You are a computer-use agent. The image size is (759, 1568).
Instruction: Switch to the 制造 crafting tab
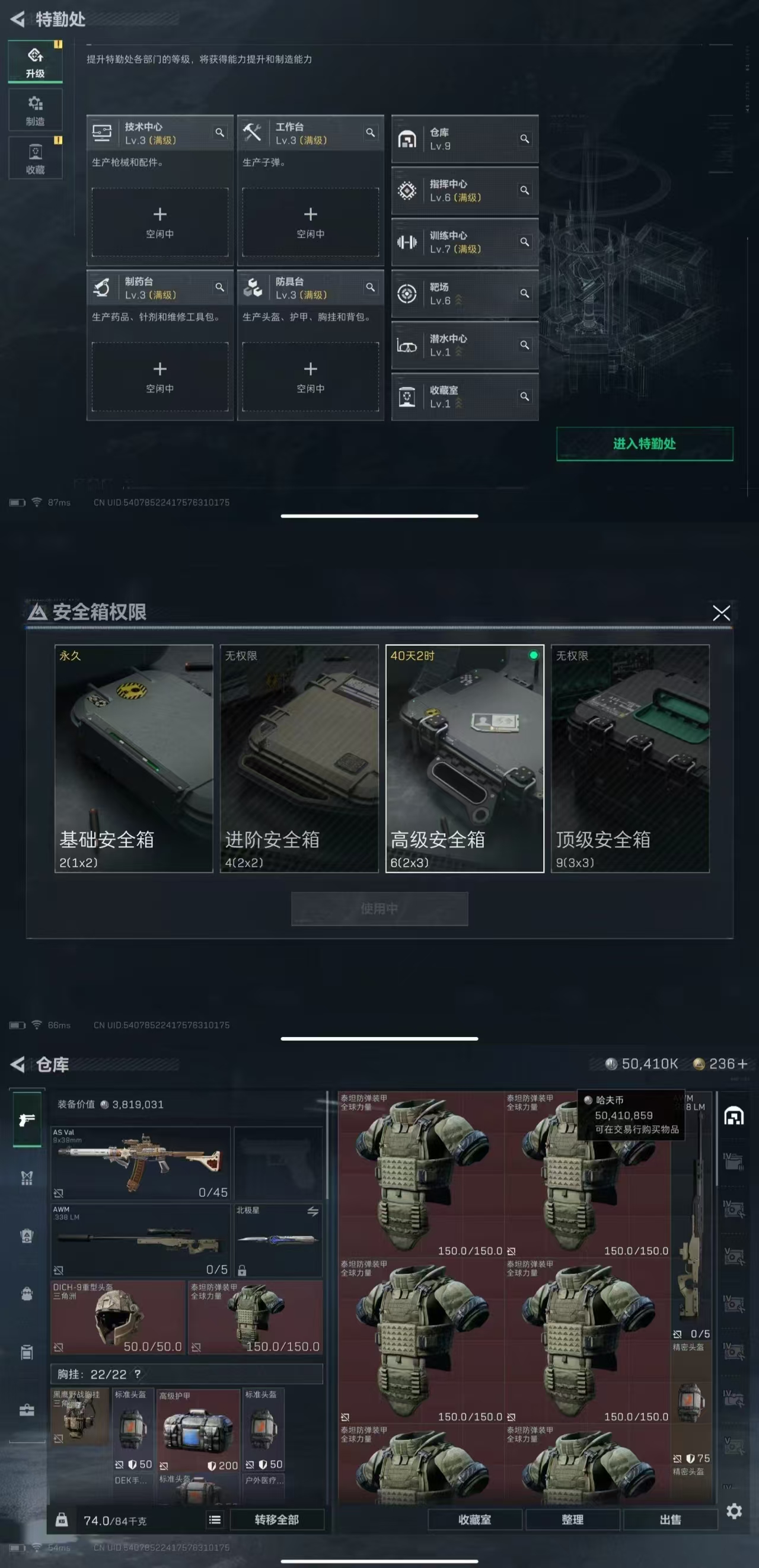36,110
